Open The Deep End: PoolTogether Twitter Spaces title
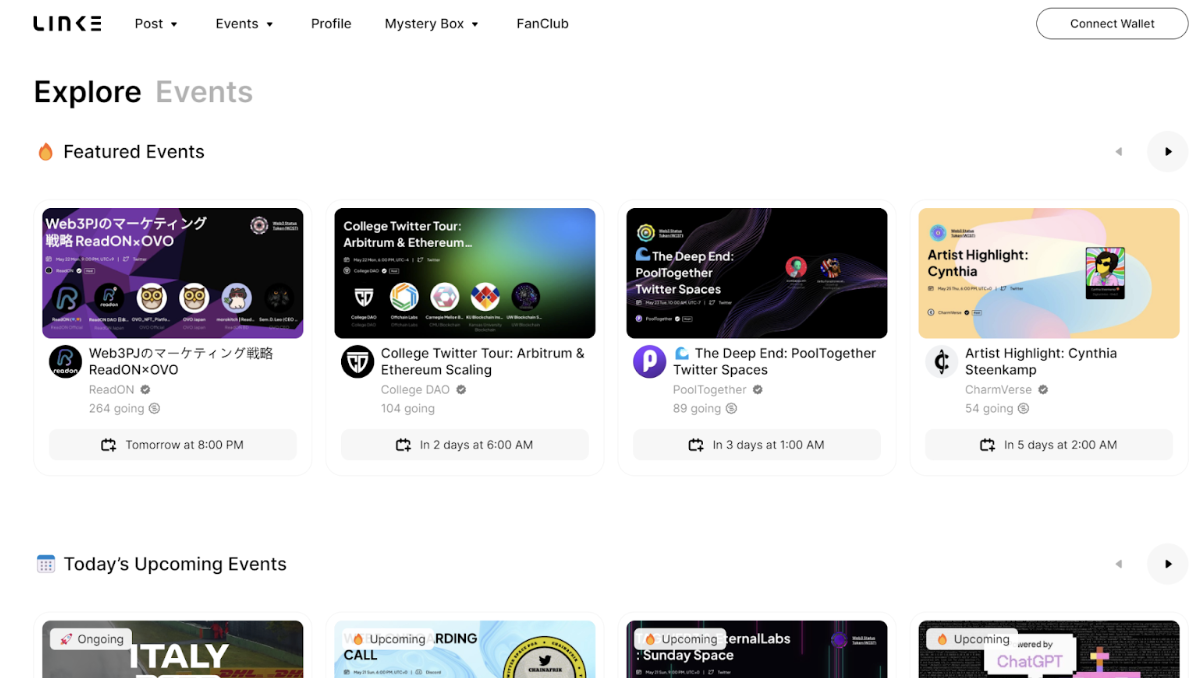The image size is (1202, 678). click(774, 361)
